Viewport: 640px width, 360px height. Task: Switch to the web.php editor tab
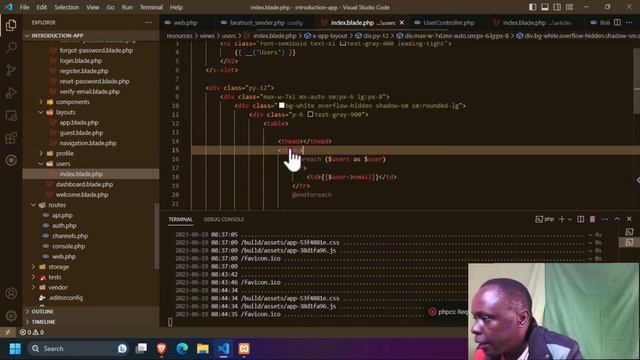186,22
